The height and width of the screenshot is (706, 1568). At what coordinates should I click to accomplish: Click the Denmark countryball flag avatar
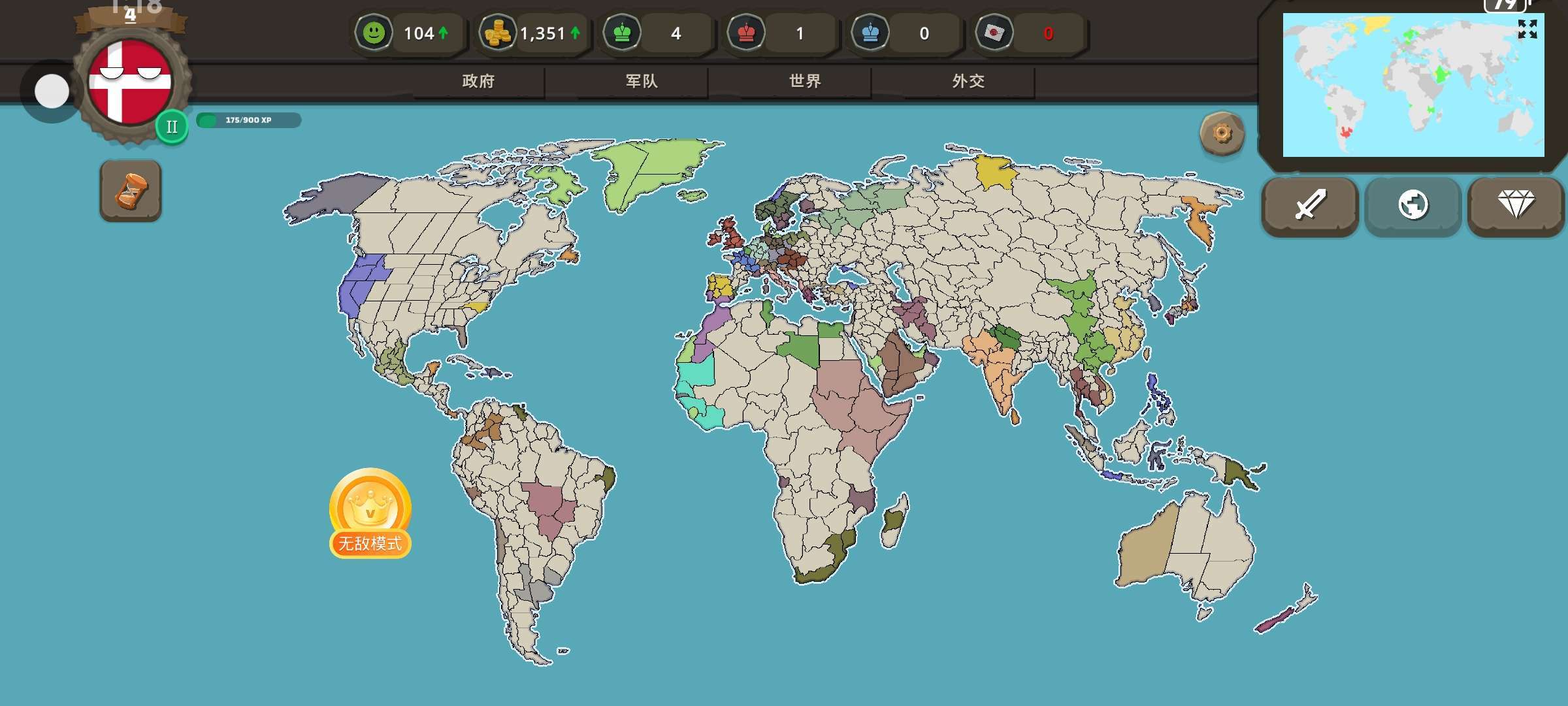[x=130, y=82]
